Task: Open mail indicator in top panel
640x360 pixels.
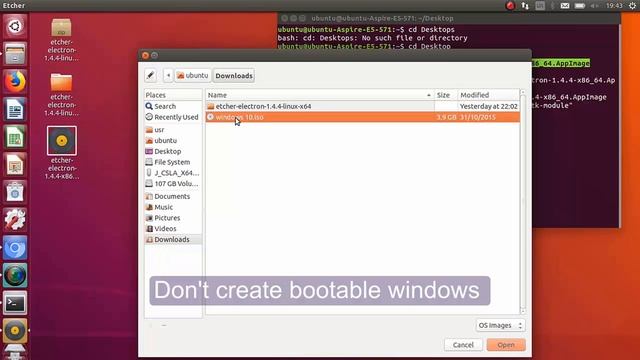Action: (x=565, y=6)
